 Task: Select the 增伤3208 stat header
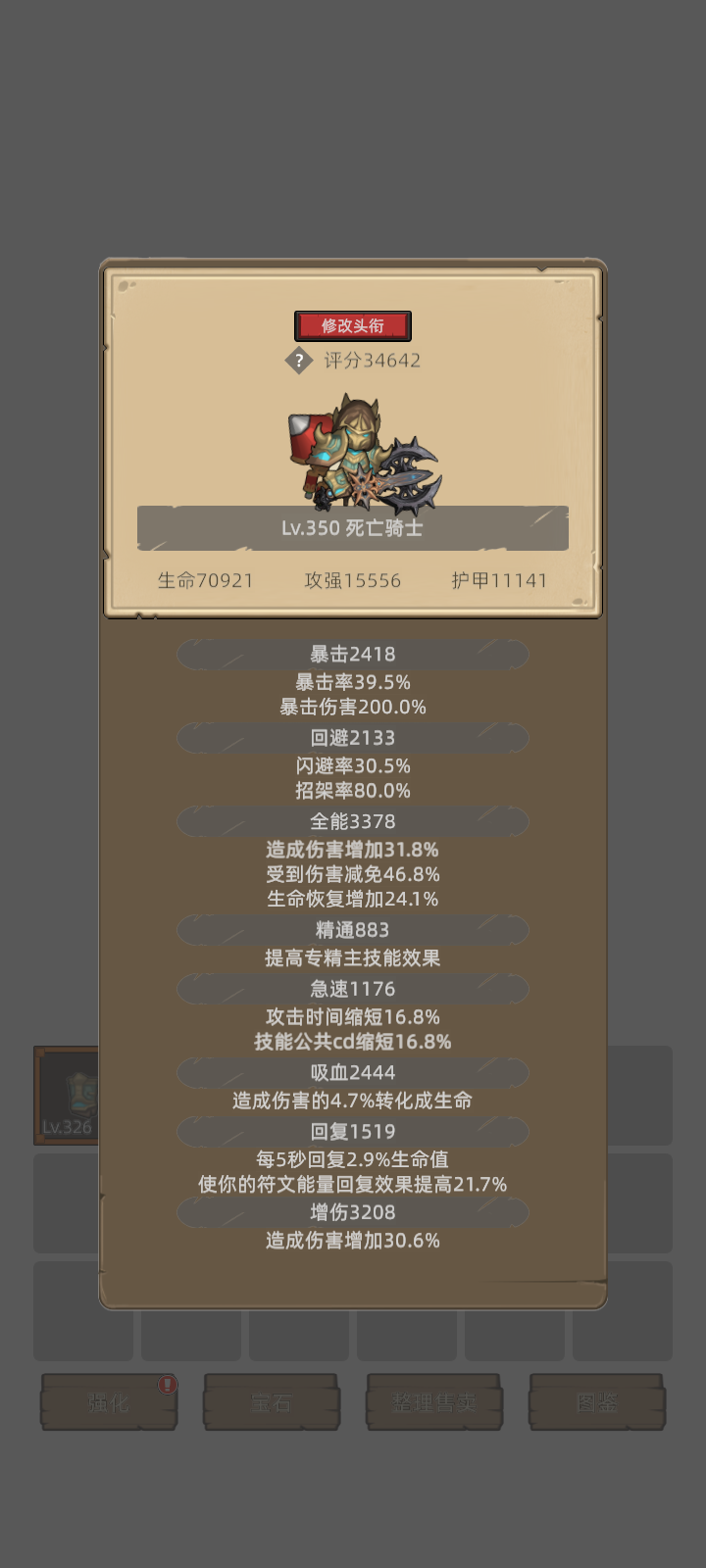(x=353, y=1212)
